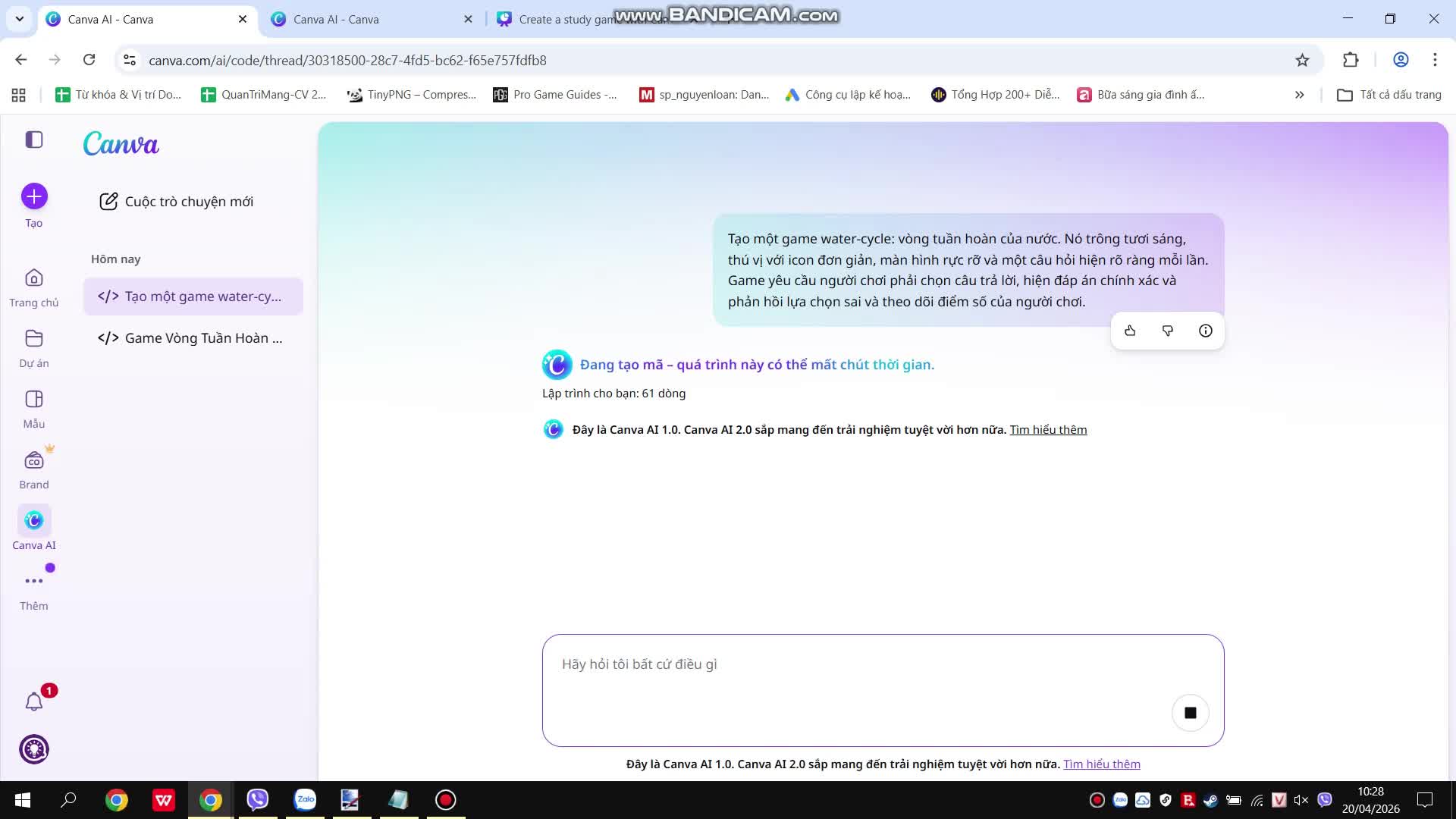Expand hidden bookmarks chevron
The image size is (1456, 819).
[x=1299, y=95]
